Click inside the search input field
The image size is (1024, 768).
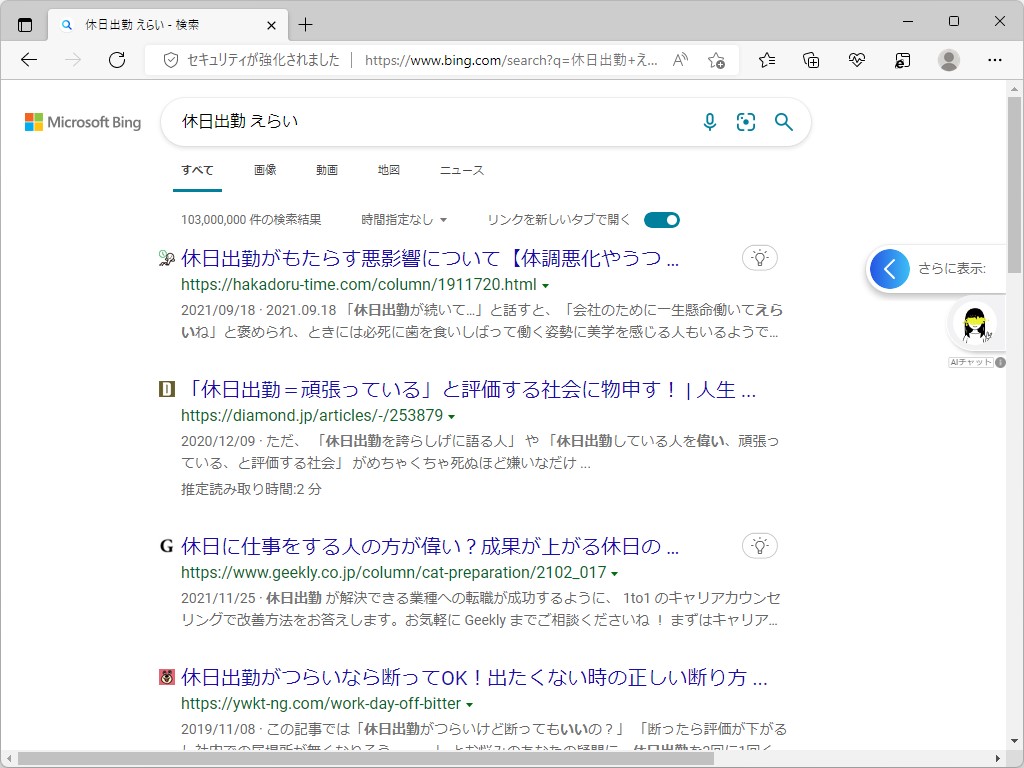pyautogui.click(x=400, y=122)
